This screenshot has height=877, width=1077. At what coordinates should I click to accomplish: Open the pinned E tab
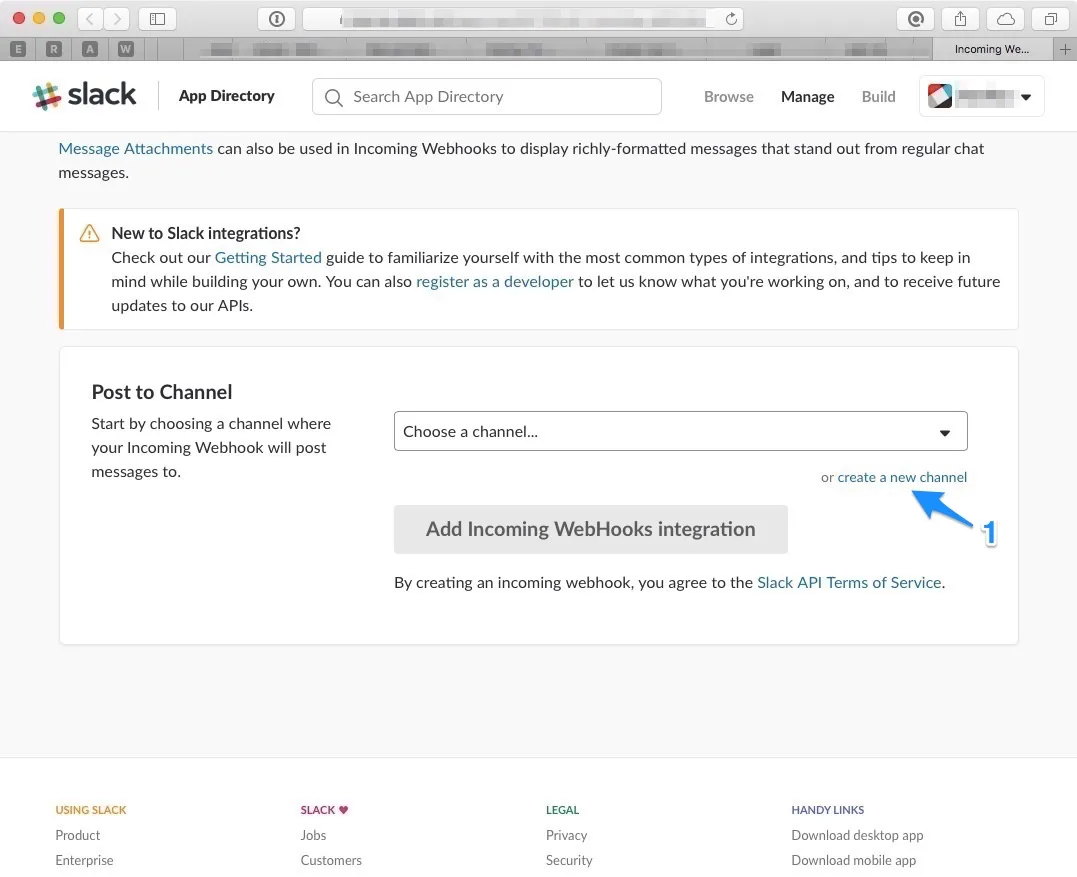19,49
